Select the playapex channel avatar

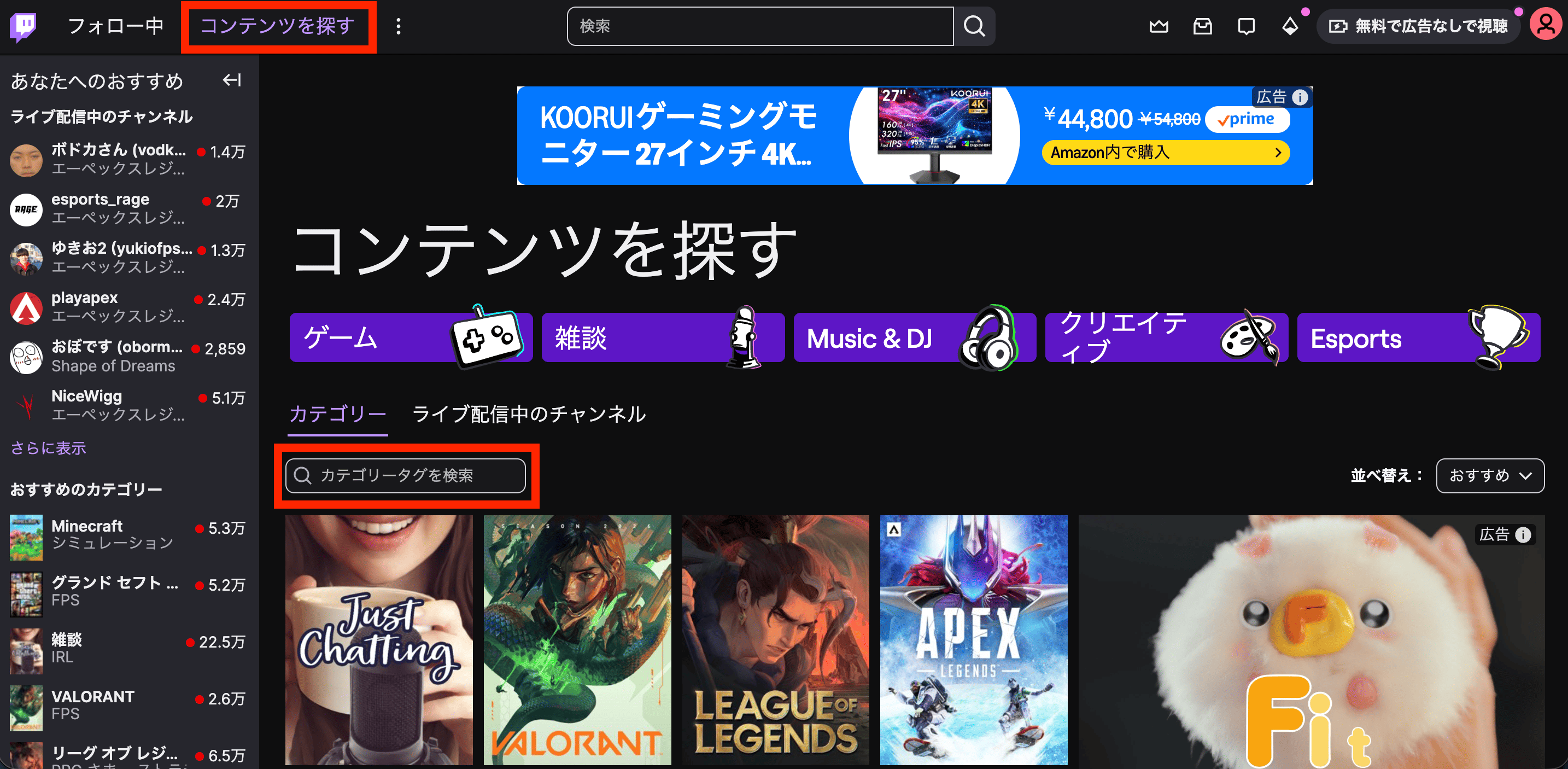[26, 307]
